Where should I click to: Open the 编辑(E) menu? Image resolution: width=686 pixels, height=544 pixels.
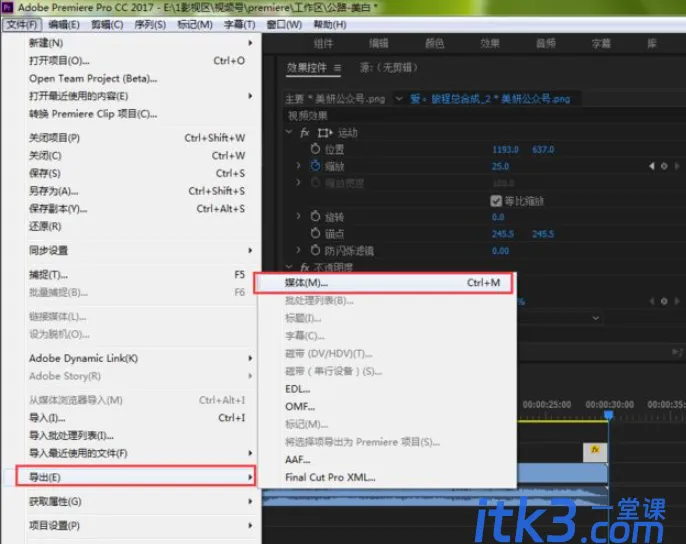pyautogui.click(x=64, y=25)
